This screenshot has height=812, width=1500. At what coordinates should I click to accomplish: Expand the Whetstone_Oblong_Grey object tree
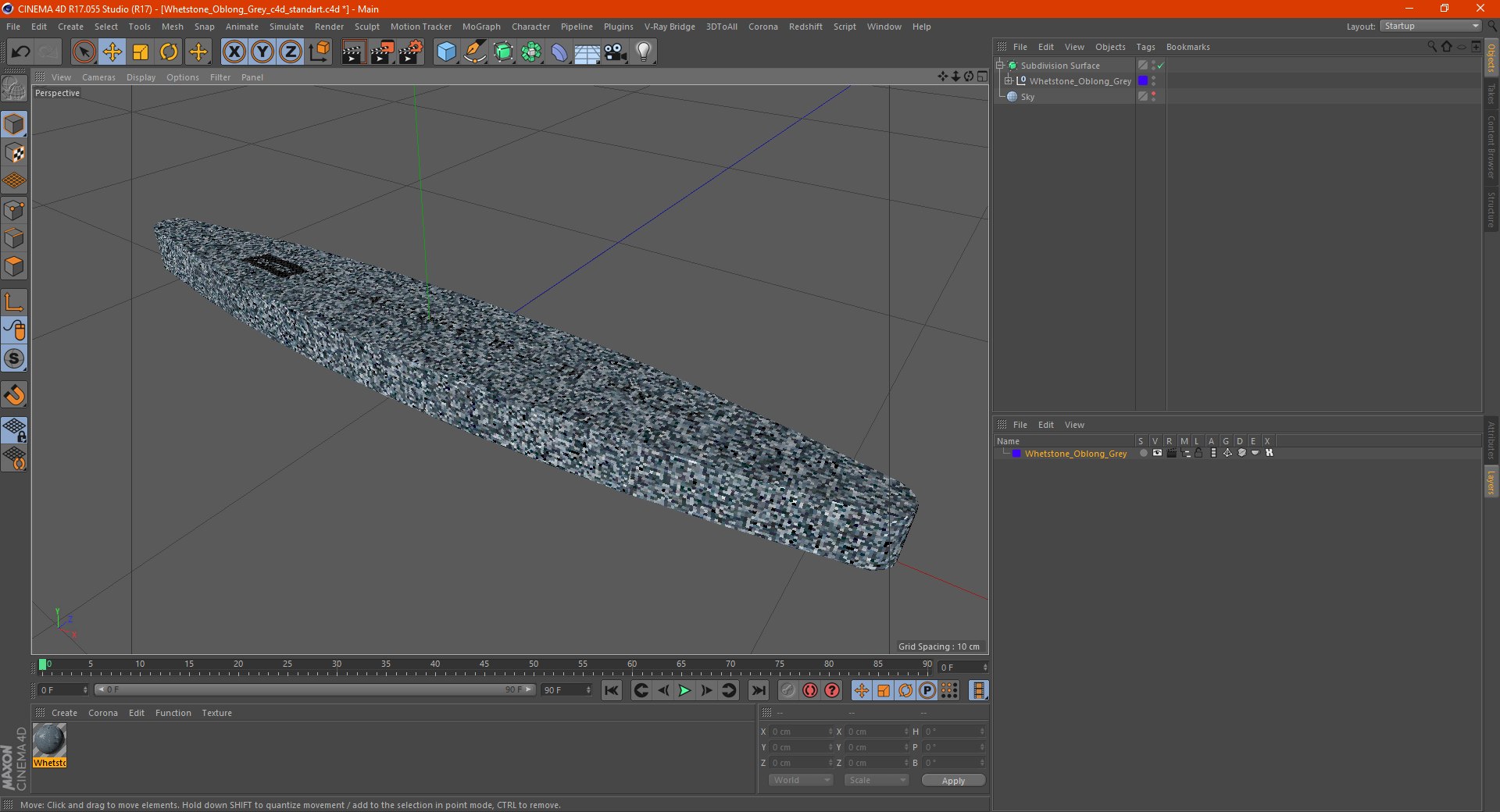click(1009, 80)
